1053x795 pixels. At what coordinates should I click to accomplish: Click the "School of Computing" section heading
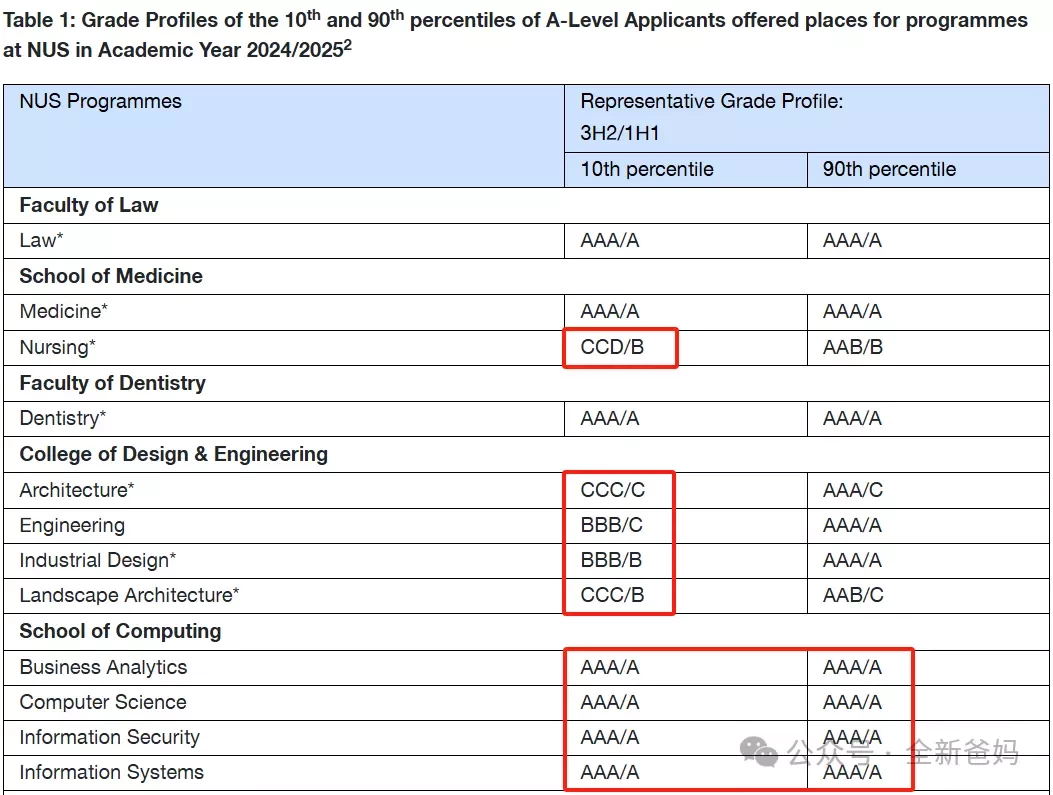[120, 631]
